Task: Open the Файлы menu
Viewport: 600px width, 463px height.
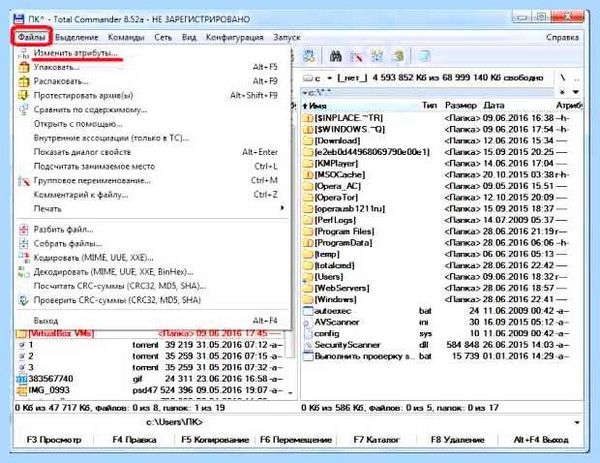Action: 32,37
